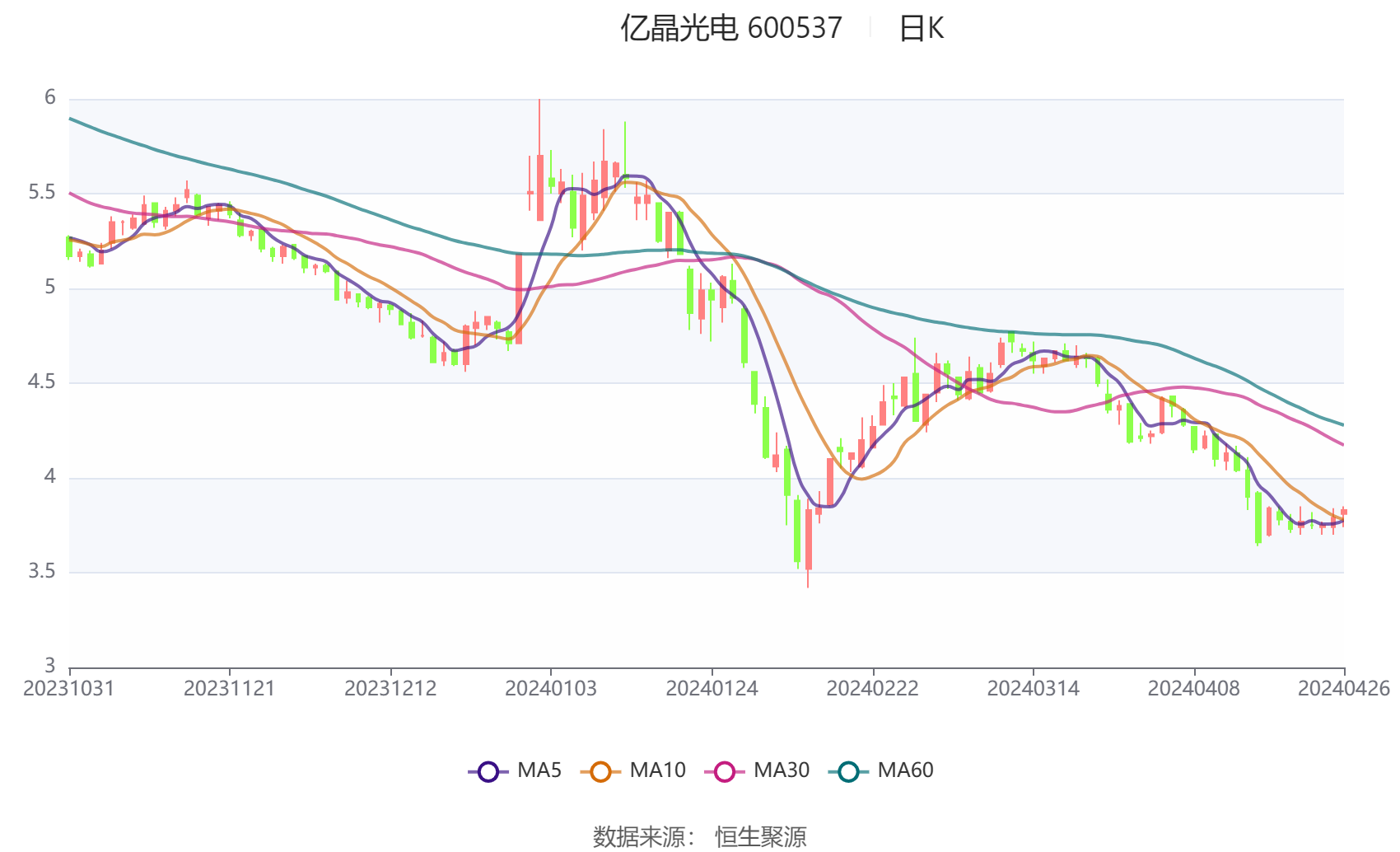Image resolution: width=1400 pixels, height=852 pixels.
Task: Click y-axis value 4.5
Action: (42, 382)
